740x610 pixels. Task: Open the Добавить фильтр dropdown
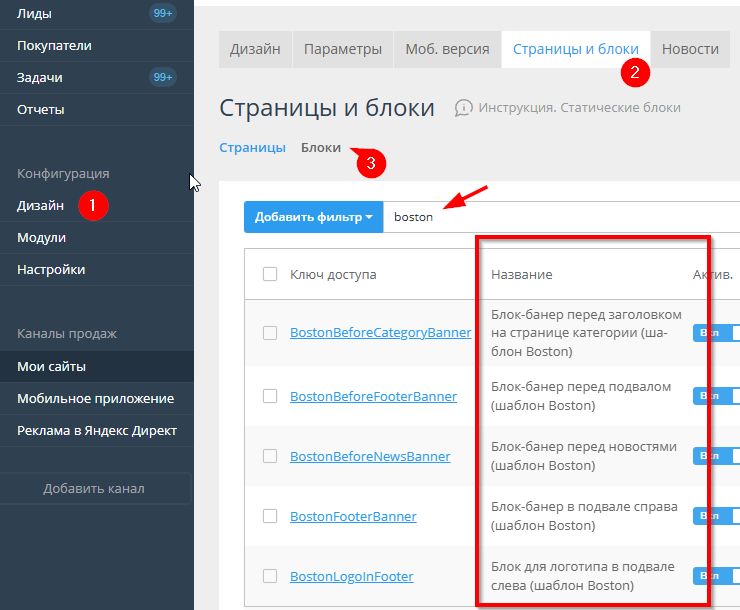[x=313, y=217]
